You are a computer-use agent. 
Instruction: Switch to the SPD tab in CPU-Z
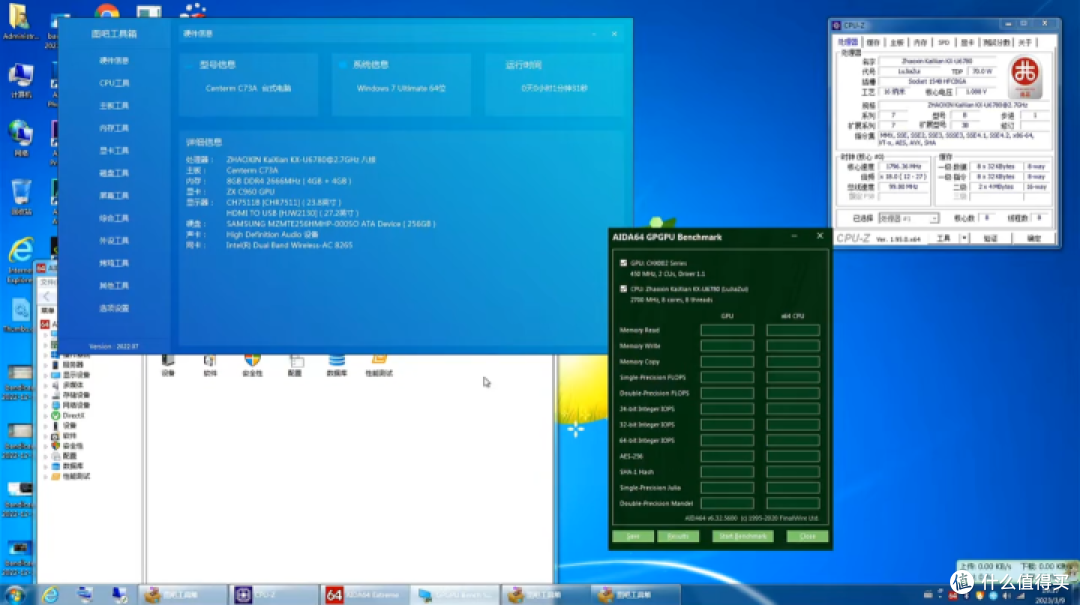point(944,43)
